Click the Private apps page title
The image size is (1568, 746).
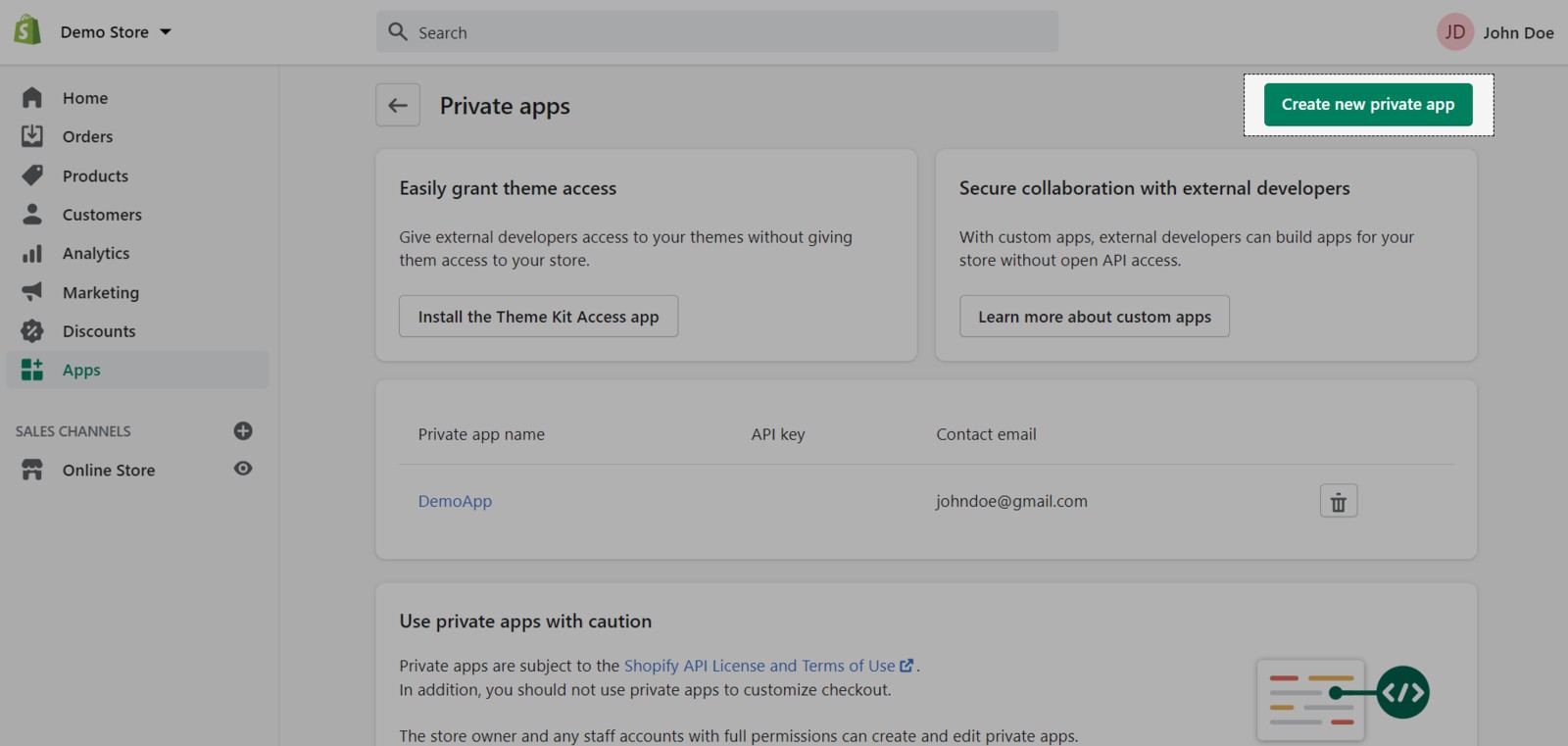click(x=505, y=106)
